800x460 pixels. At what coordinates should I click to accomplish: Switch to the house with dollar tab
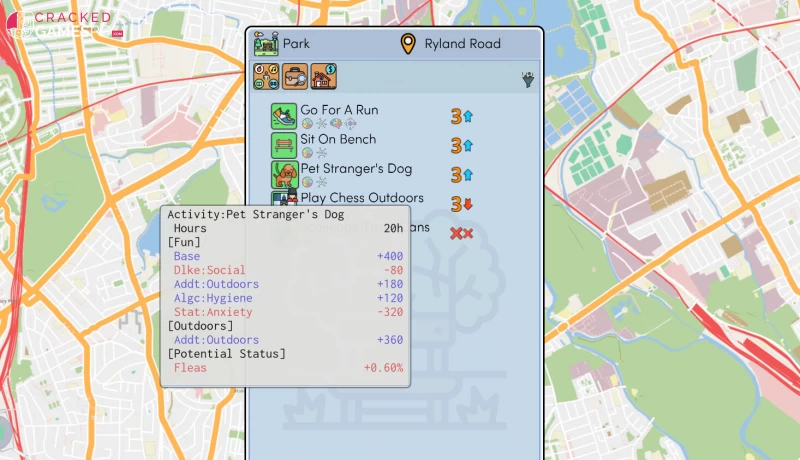coord(323,77)
